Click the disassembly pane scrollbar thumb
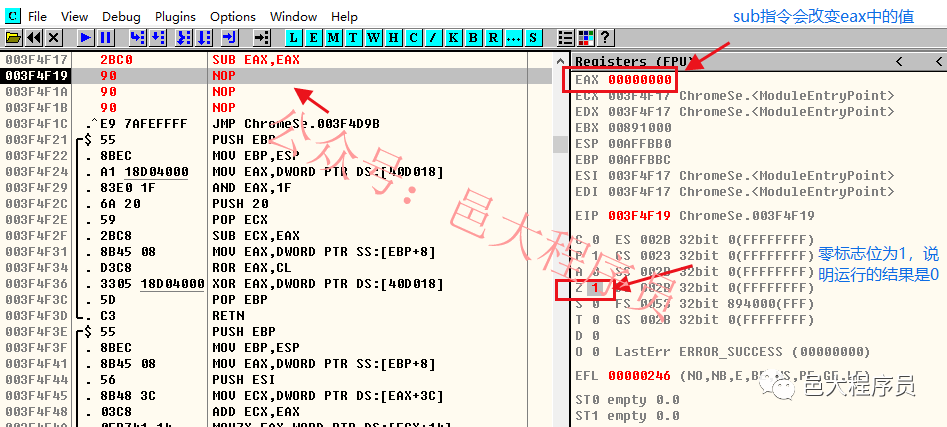Screen dimensions: 947x427 coord(560,144)
